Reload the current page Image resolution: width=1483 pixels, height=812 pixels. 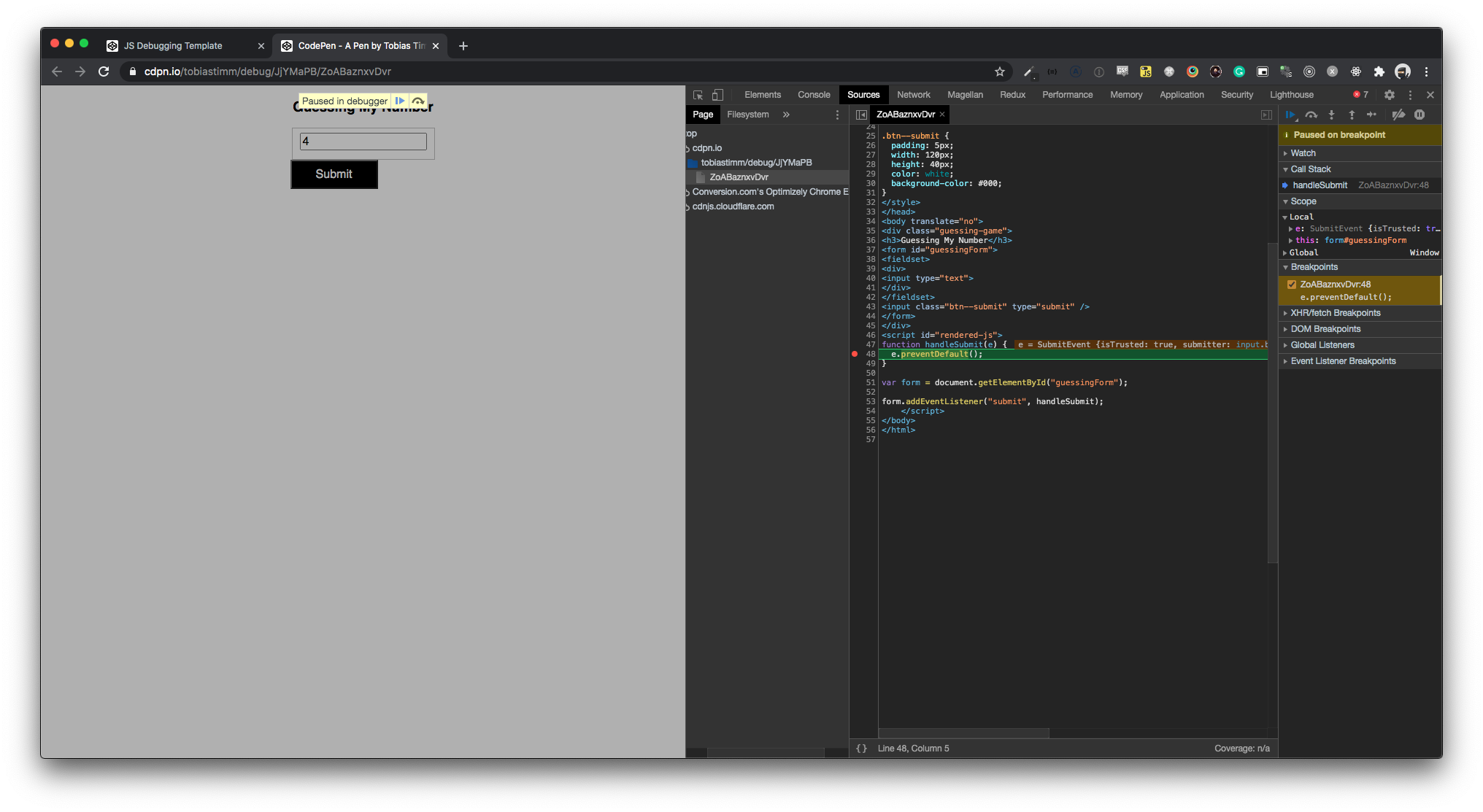(104, 71)
